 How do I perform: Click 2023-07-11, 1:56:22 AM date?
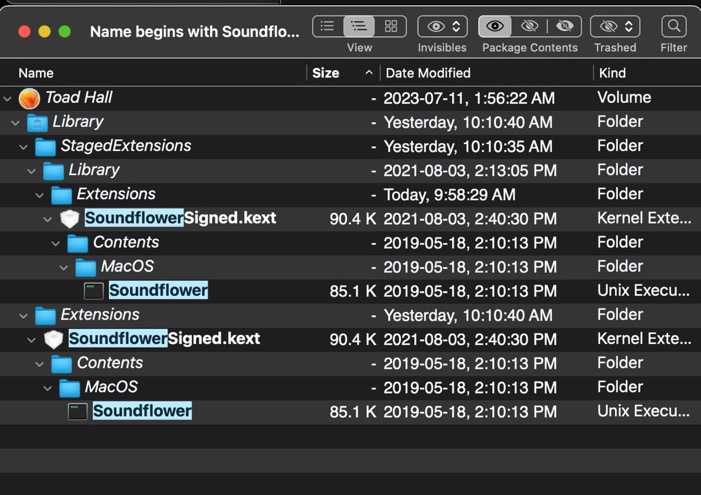pos(469,98)
